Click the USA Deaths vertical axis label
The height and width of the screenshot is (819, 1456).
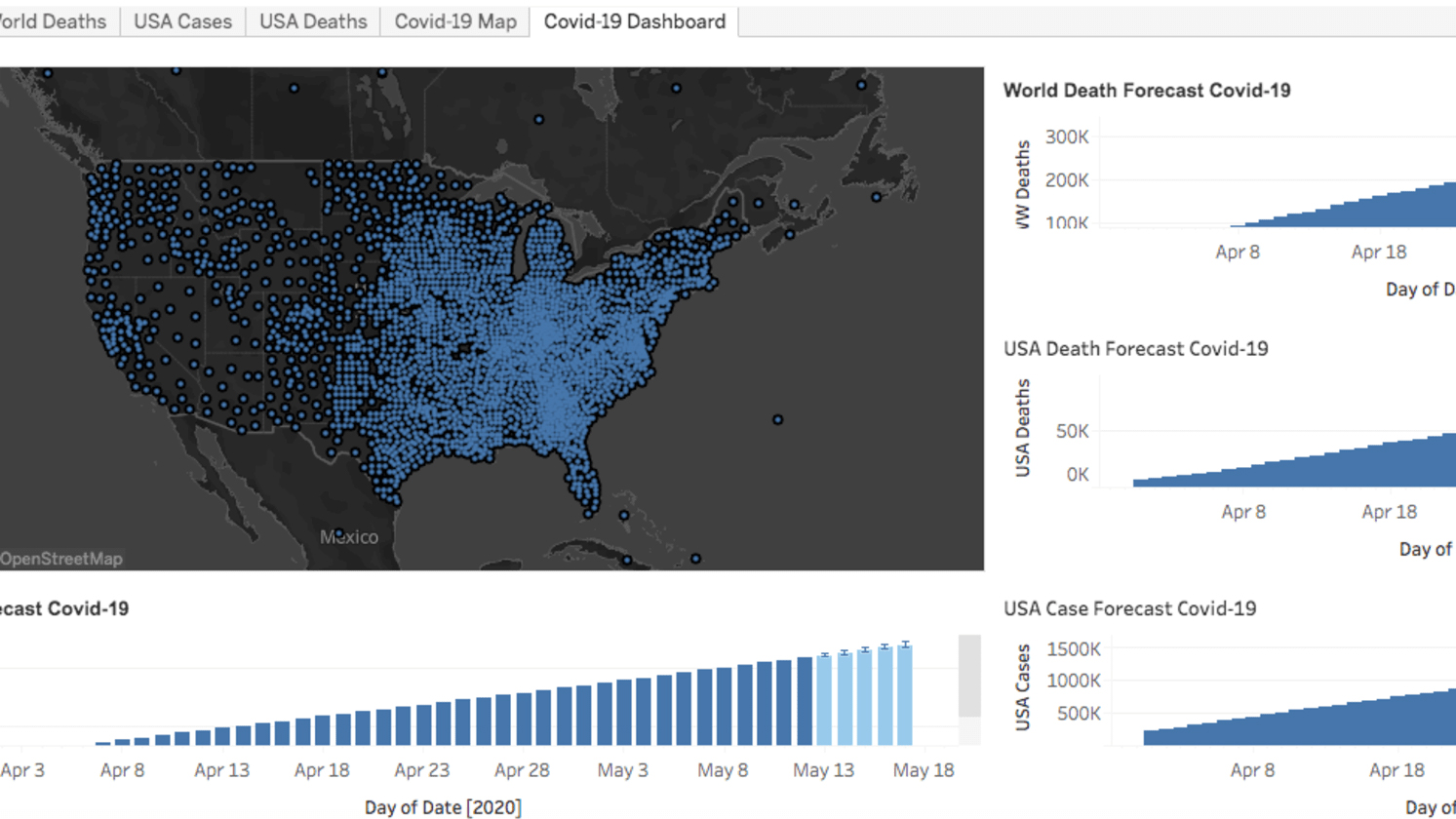[1023, 428]
